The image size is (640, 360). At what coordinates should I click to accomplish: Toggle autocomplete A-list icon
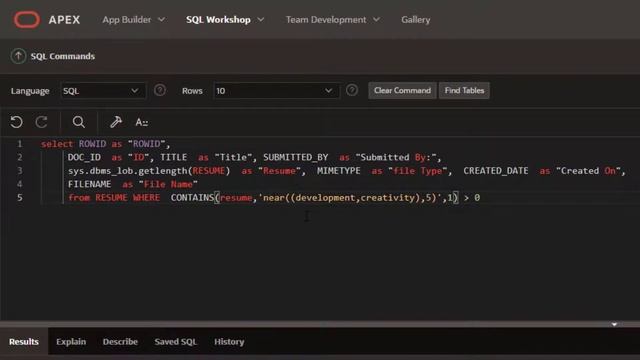pyautogui.click(x=142, y=122)
